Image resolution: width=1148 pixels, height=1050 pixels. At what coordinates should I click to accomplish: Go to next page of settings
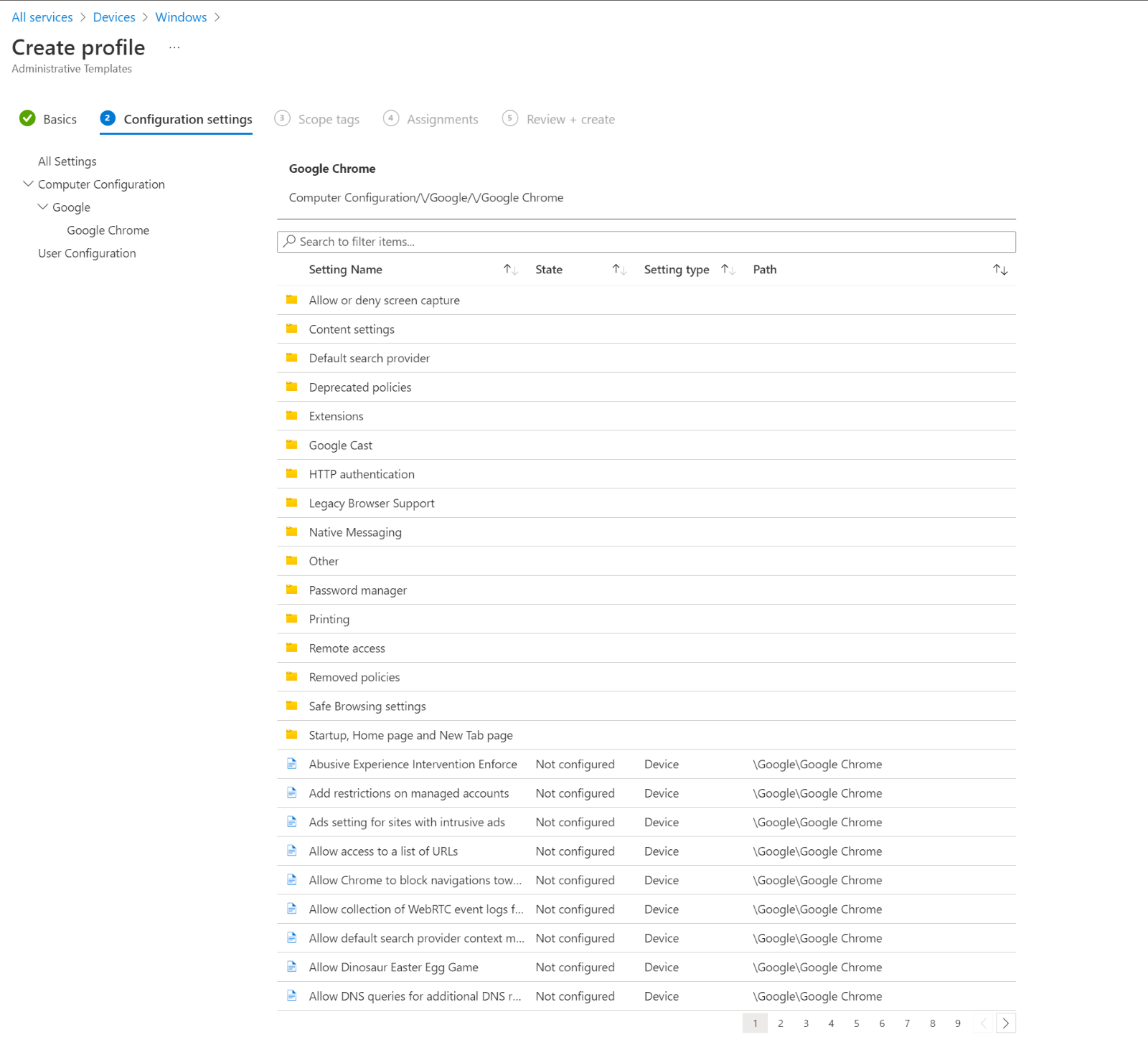tap(1006, 1023)
